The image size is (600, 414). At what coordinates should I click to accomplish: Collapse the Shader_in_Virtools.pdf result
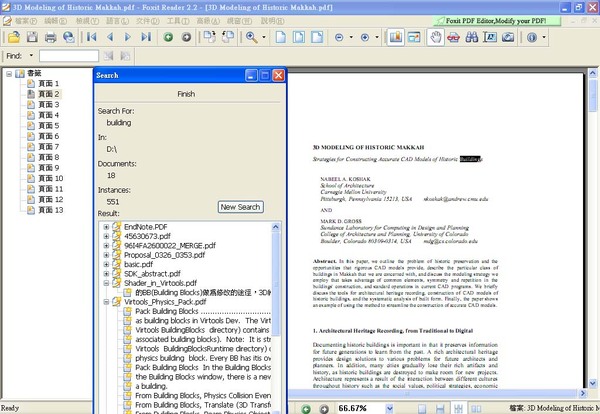tap(106, 283)
